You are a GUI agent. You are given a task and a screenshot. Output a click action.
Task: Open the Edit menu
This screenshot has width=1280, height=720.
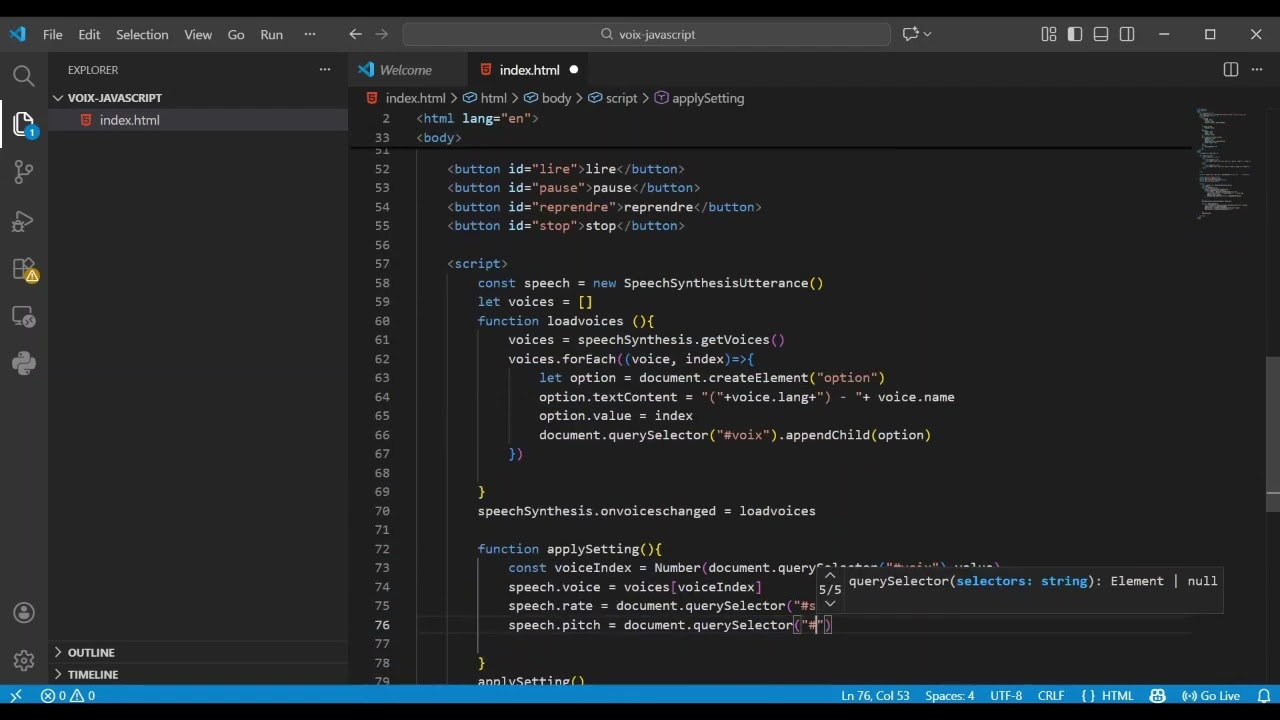click(89, 34)
